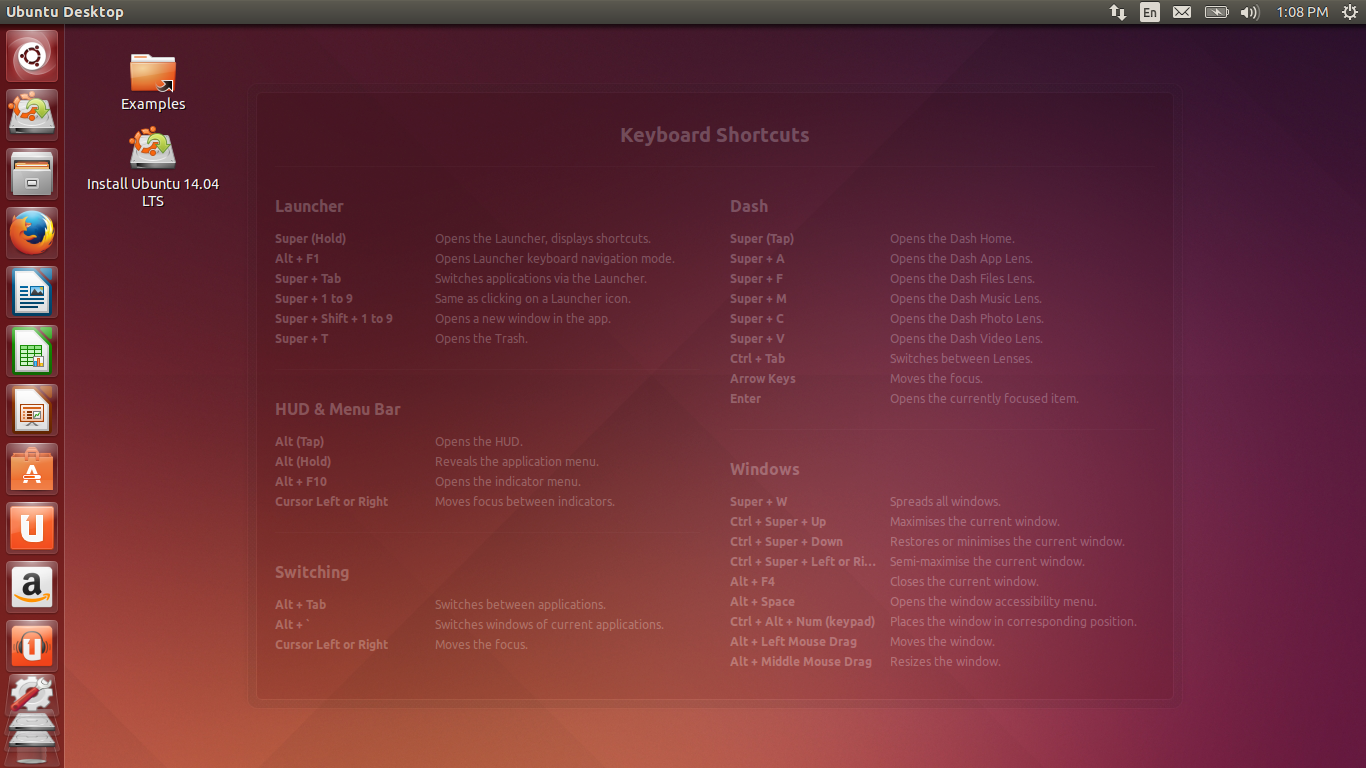The height and width of the screenshot is (768, 1366).
Task: Open the session gear menu
Action: (1348, 12)
